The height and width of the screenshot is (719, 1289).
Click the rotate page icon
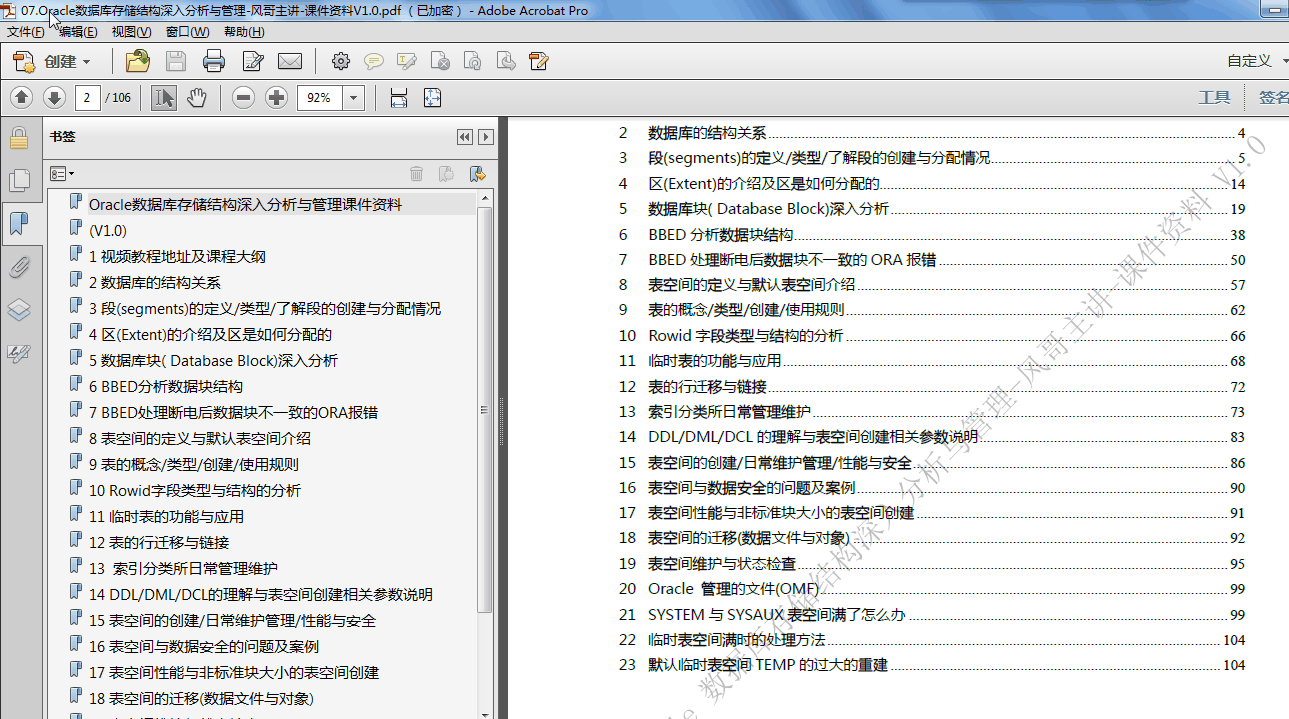coord(473,62)
